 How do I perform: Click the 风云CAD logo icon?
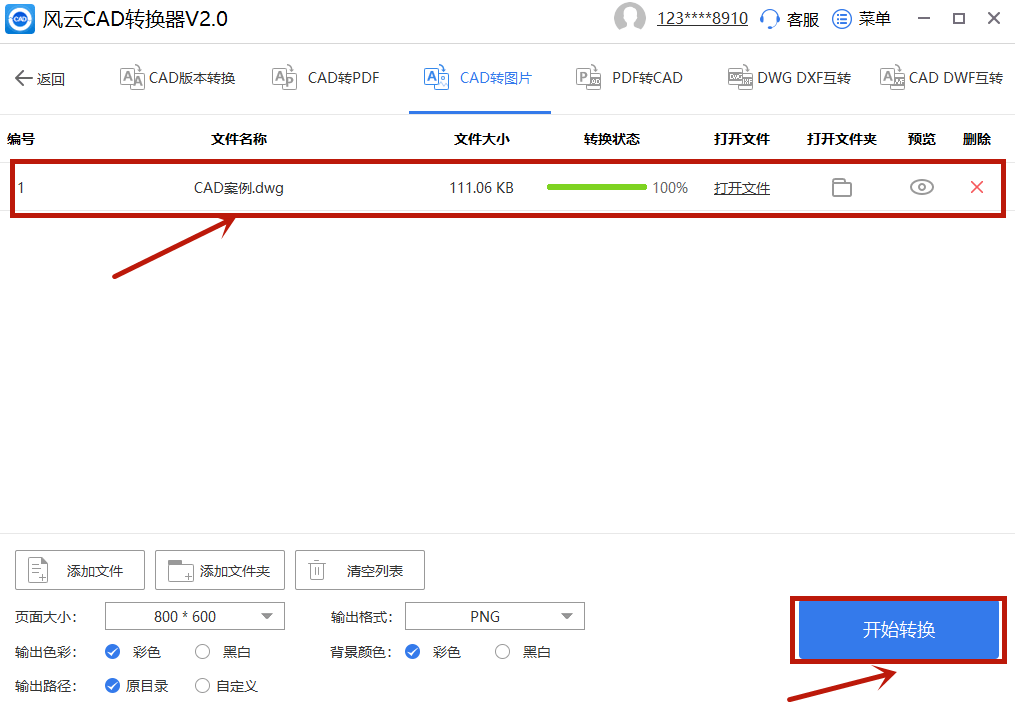pyautogui.click(x=20, y=18)
